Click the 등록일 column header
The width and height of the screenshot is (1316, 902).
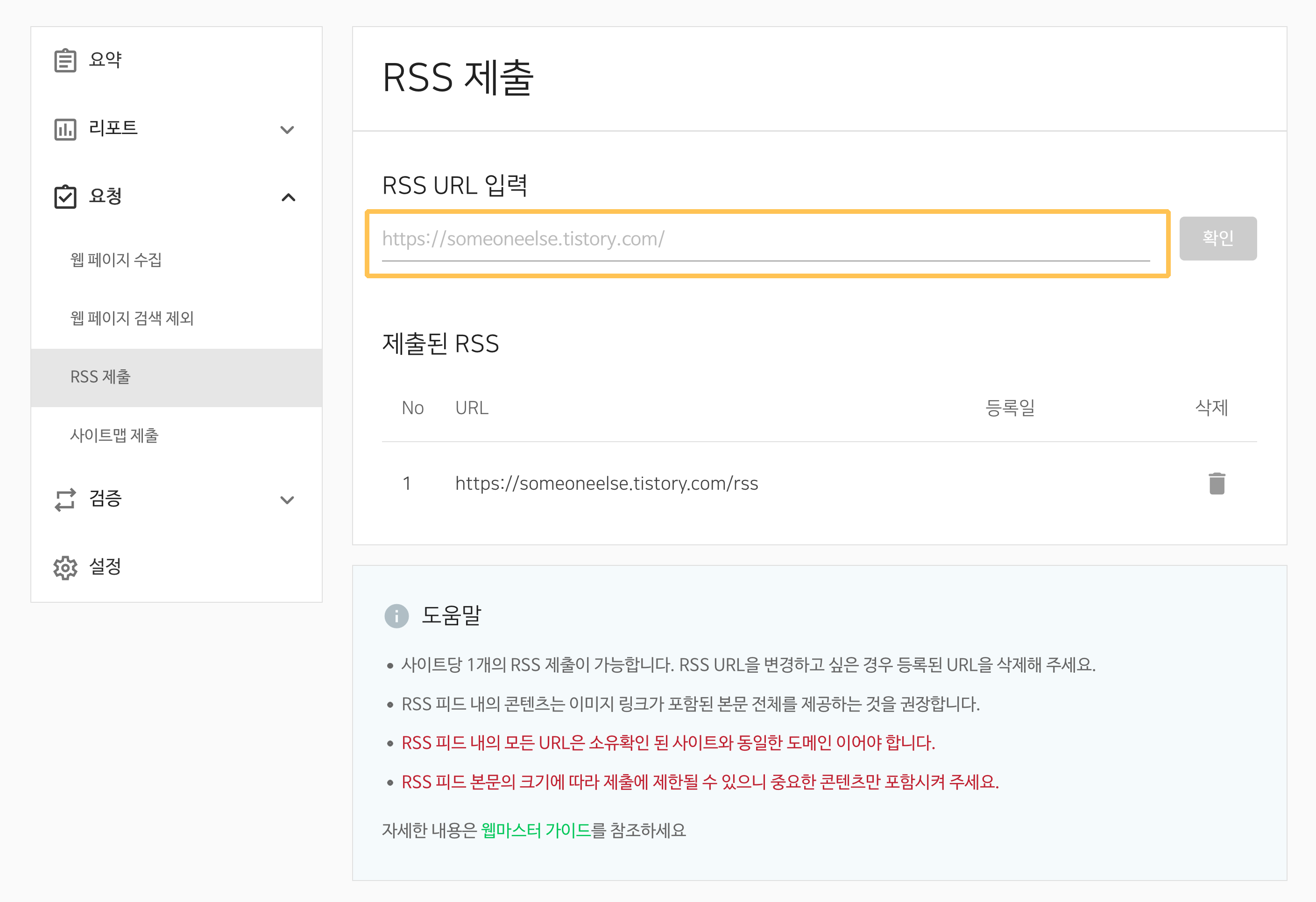click(1010, 408)
